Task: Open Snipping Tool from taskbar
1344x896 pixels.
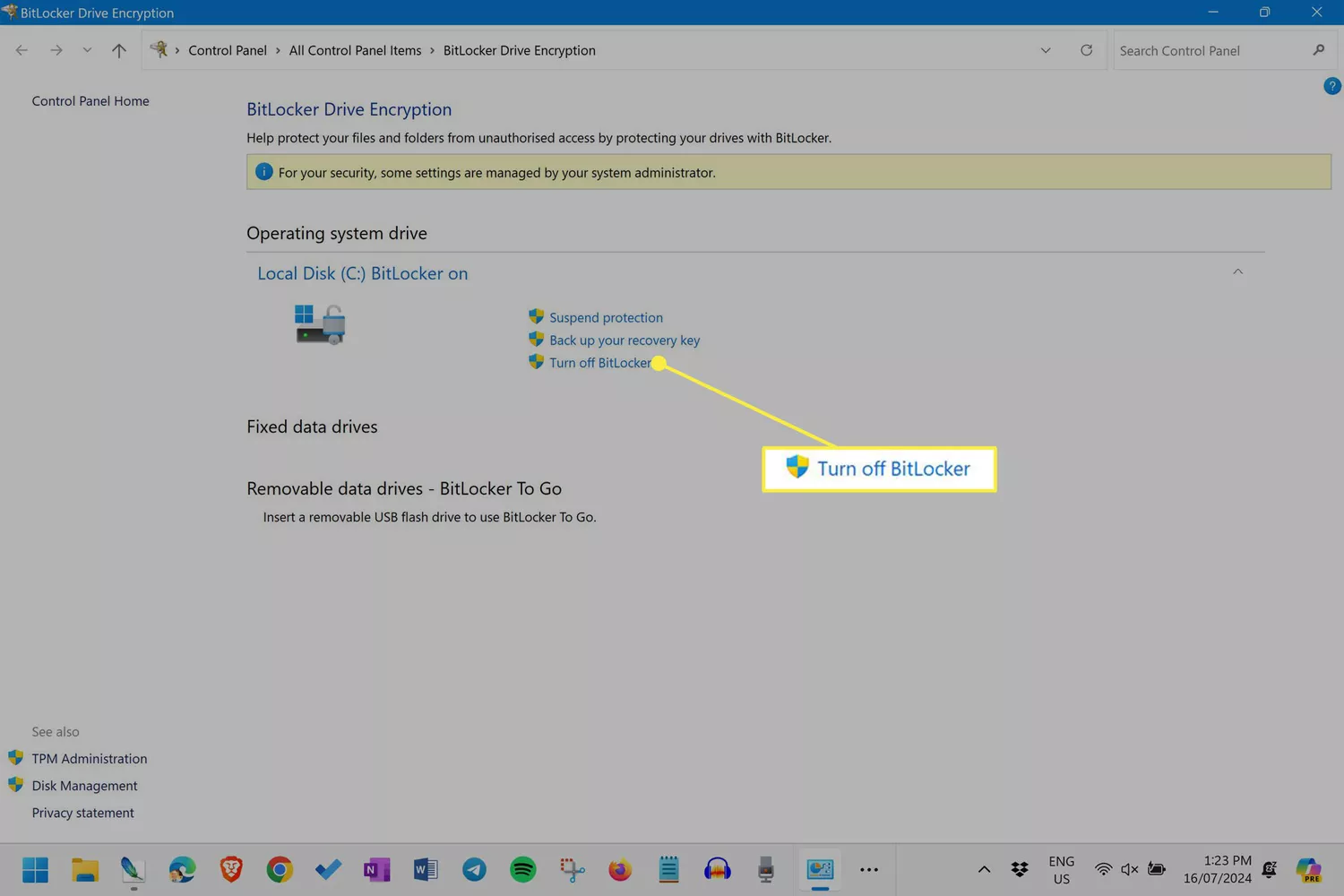Action: pyautogui.click(x=572, y=869)
